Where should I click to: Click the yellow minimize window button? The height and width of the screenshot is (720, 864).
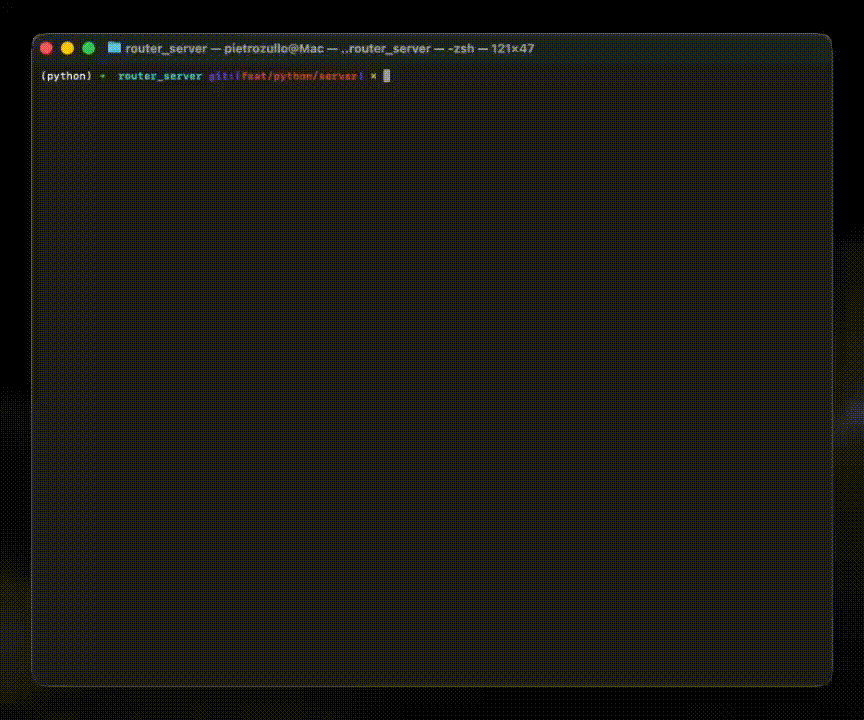coord(67,48)
